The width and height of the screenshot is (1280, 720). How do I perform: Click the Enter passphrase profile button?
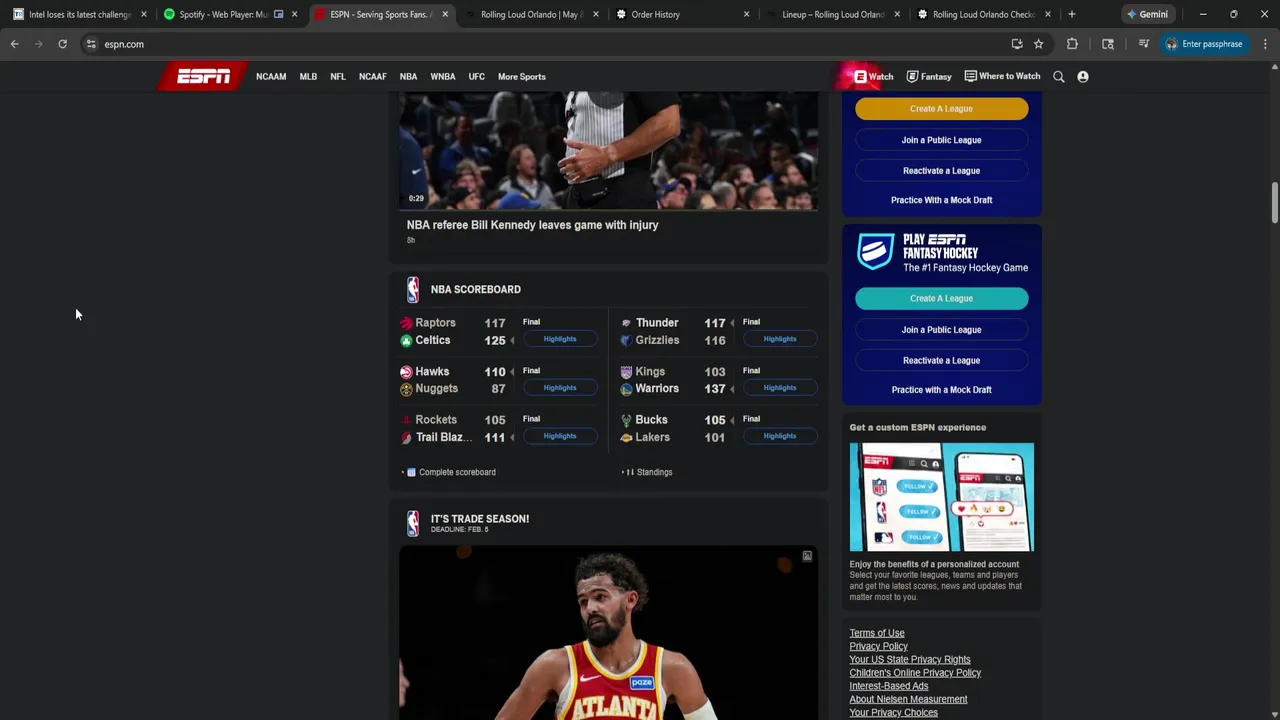pos(1204,44)
